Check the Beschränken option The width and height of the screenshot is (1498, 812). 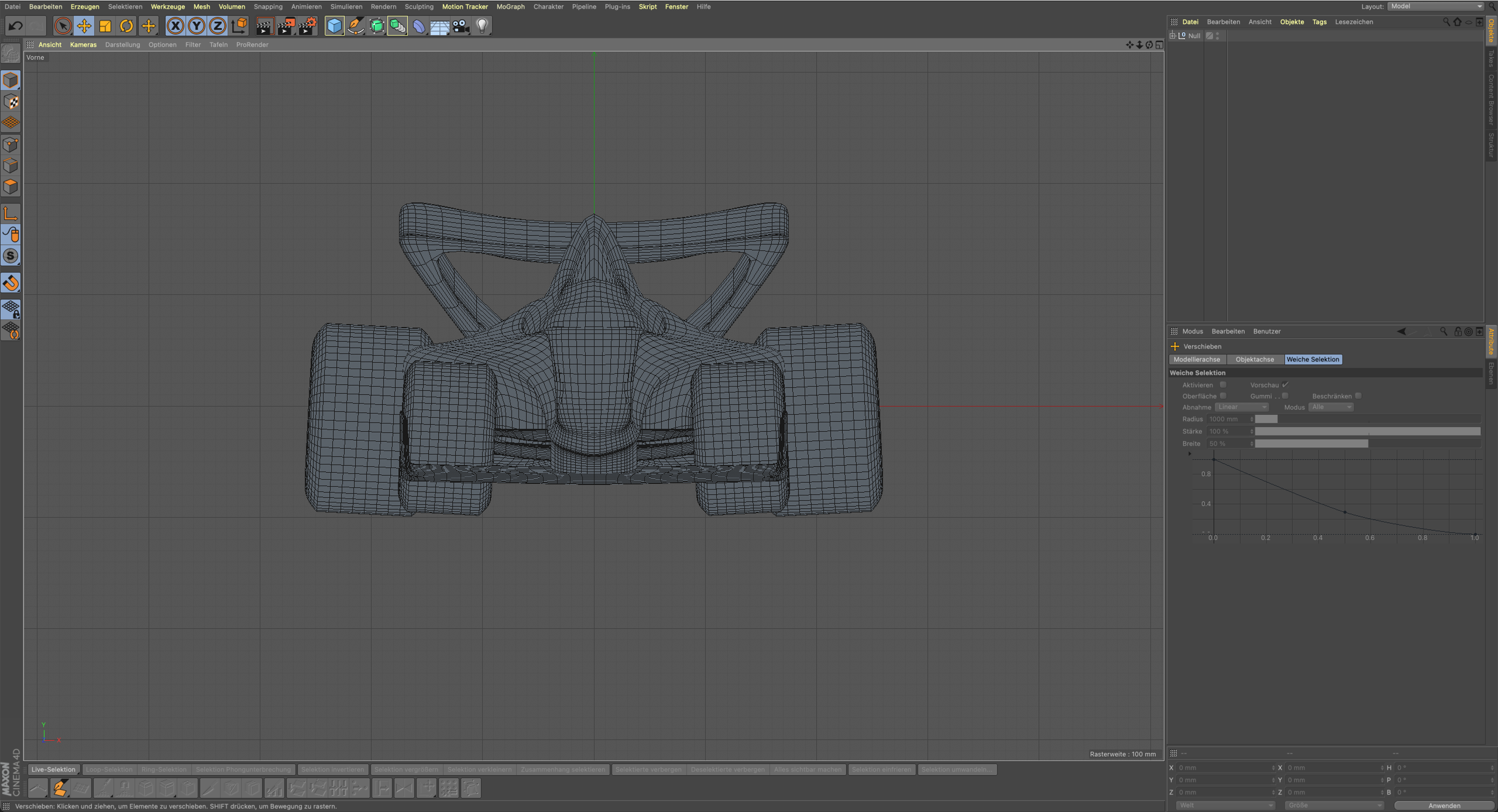pyautogui.click(x=1358, y=396)
